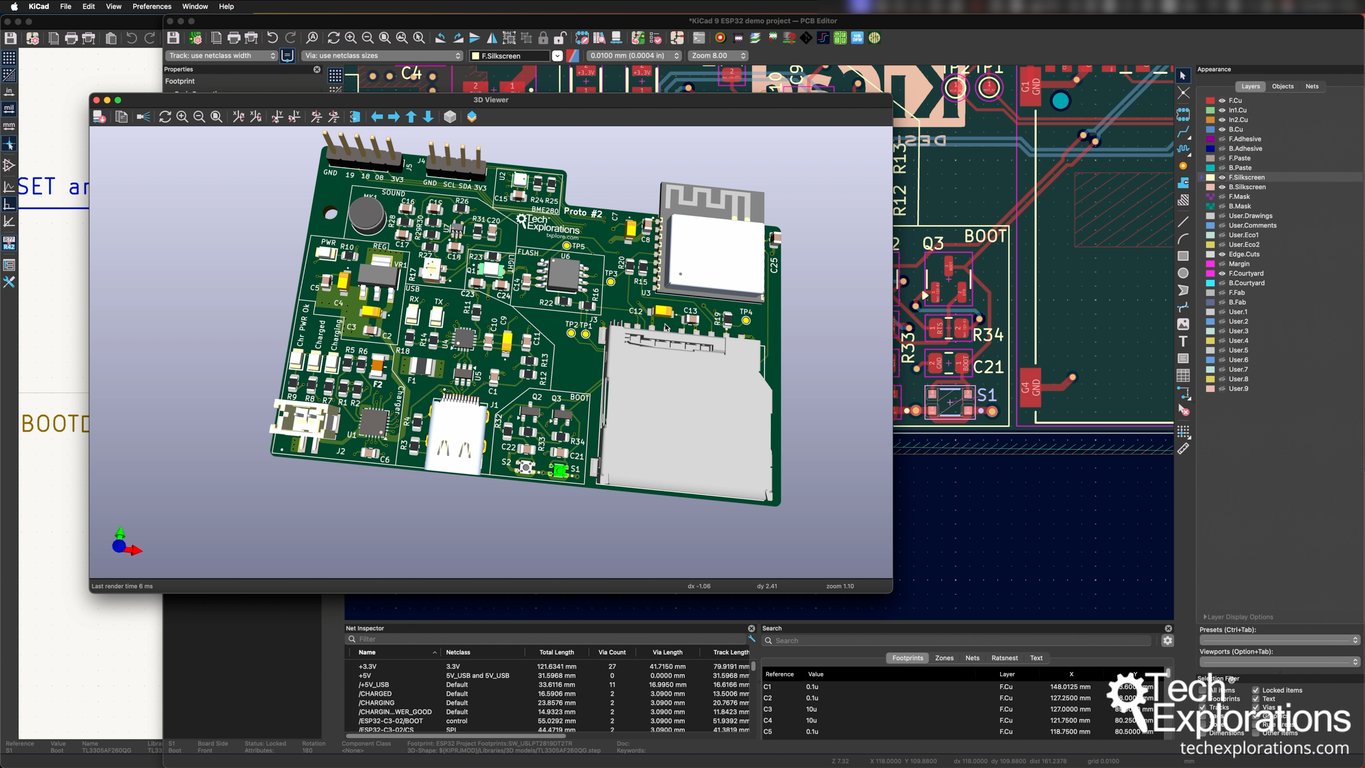Switch to Ratsnest tab in Search panel
This screenshot has height=768, width=1365.
pos(1004,658)
